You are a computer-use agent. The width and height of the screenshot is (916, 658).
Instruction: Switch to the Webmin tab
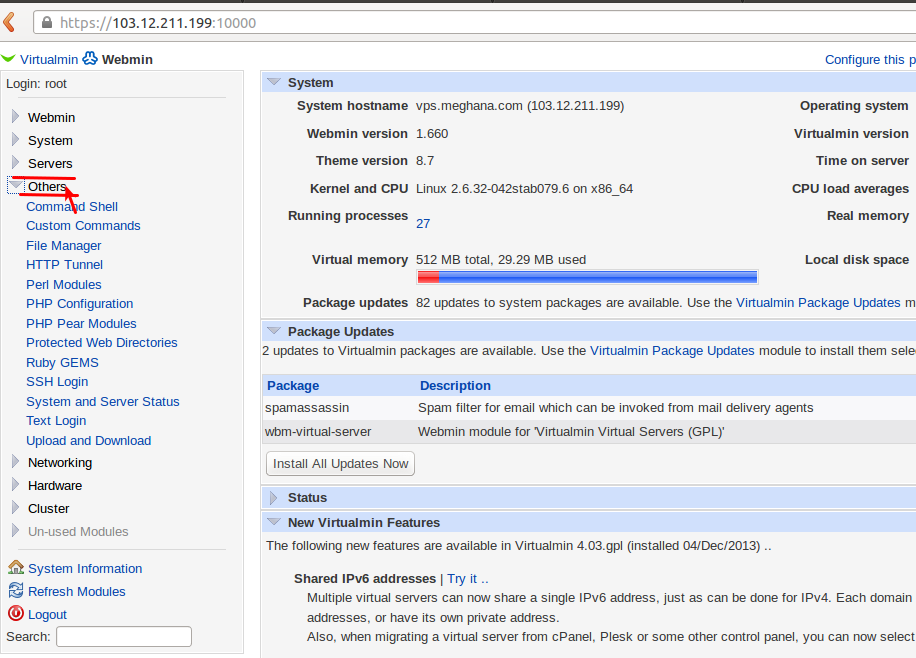(127, 60)
